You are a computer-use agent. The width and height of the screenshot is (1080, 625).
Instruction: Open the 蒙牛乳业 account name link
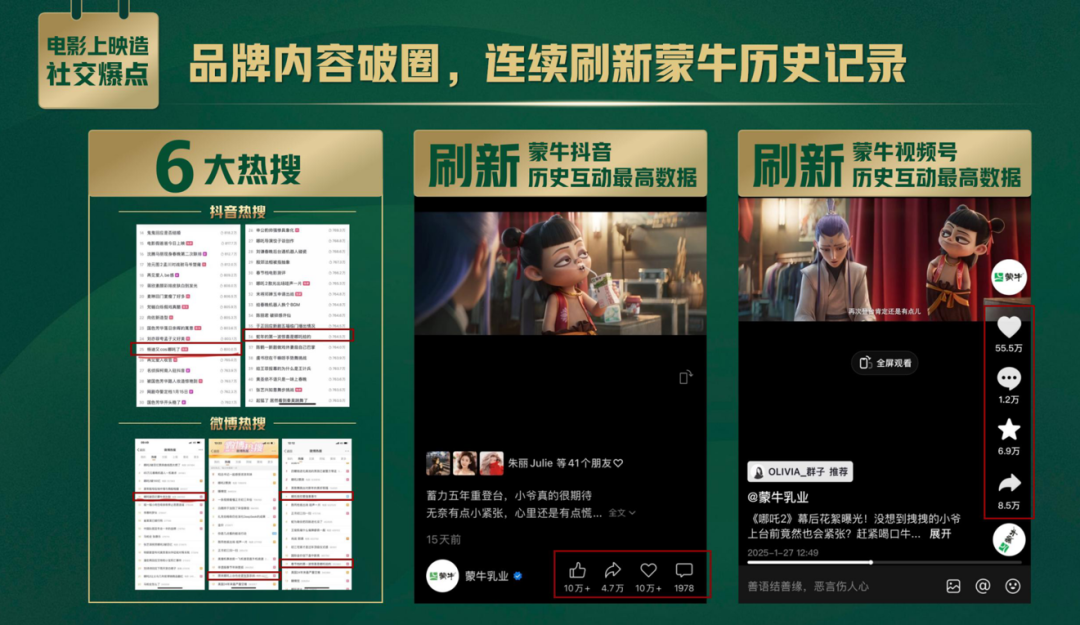pyautogui.click(x=486, y=576)
